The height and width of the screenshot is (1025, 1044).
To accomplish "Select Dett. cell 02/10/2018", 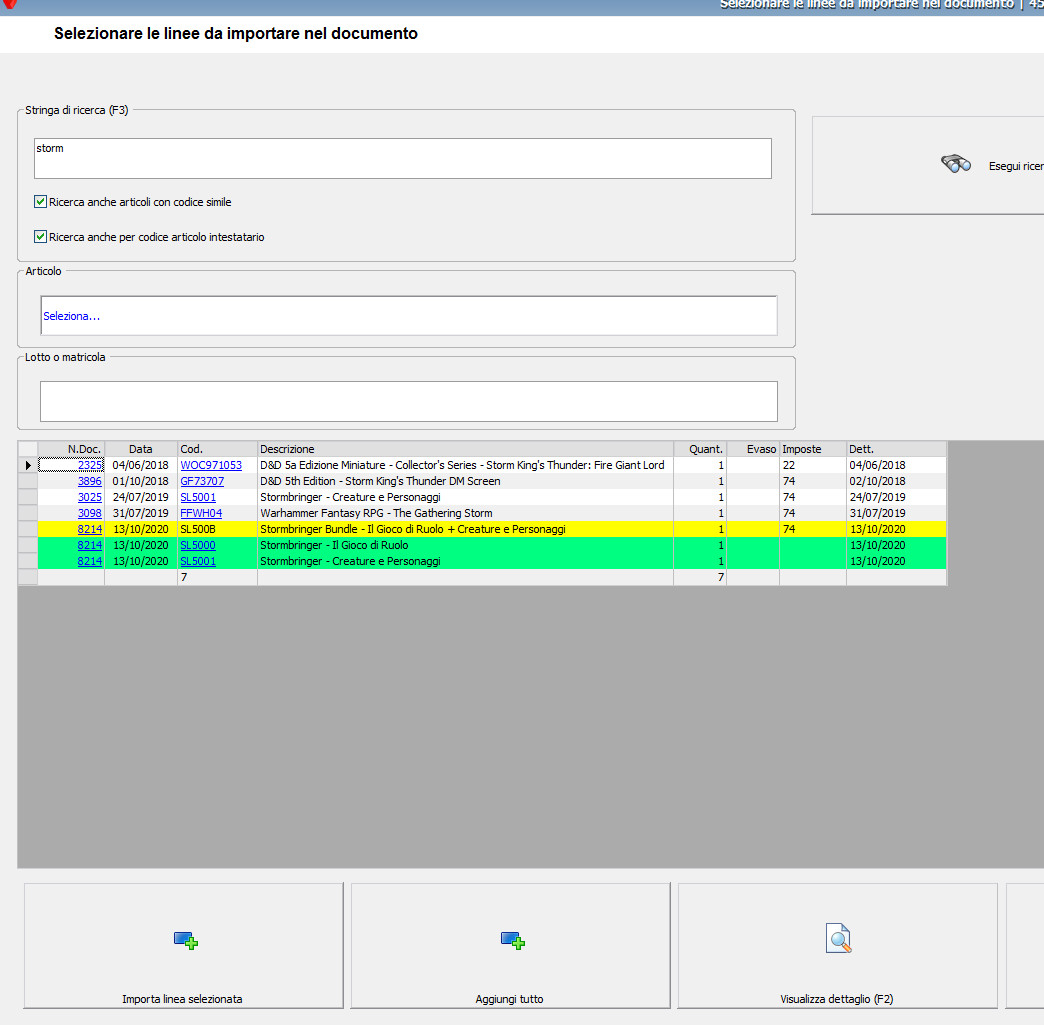I will click(896, 481).
